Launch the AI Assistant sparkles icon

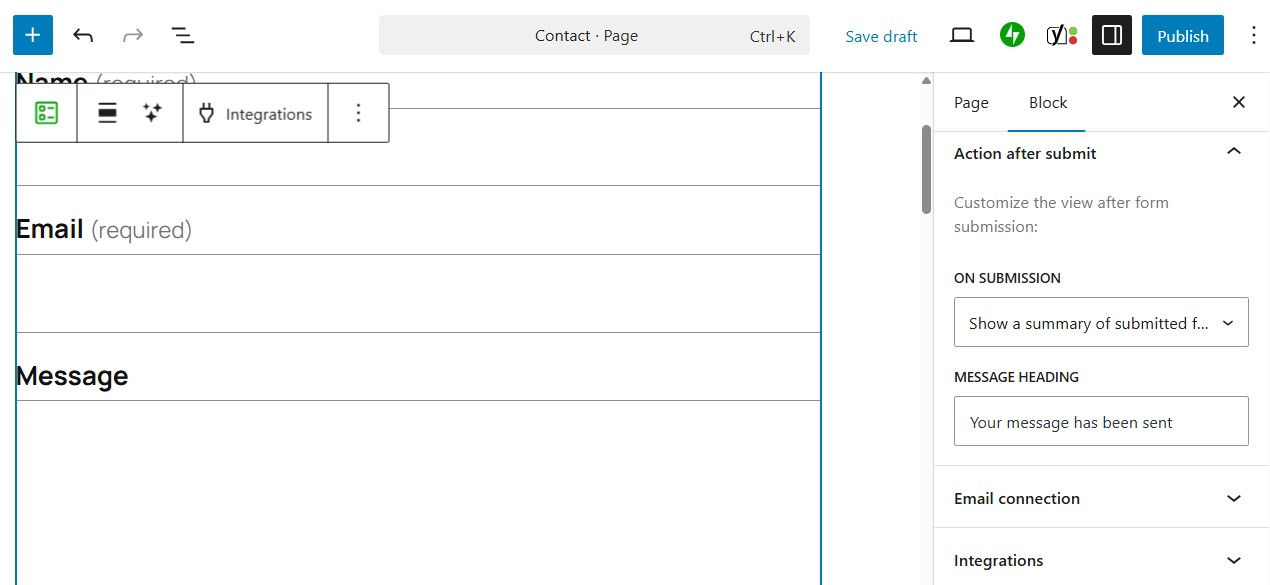click(152, 112)
